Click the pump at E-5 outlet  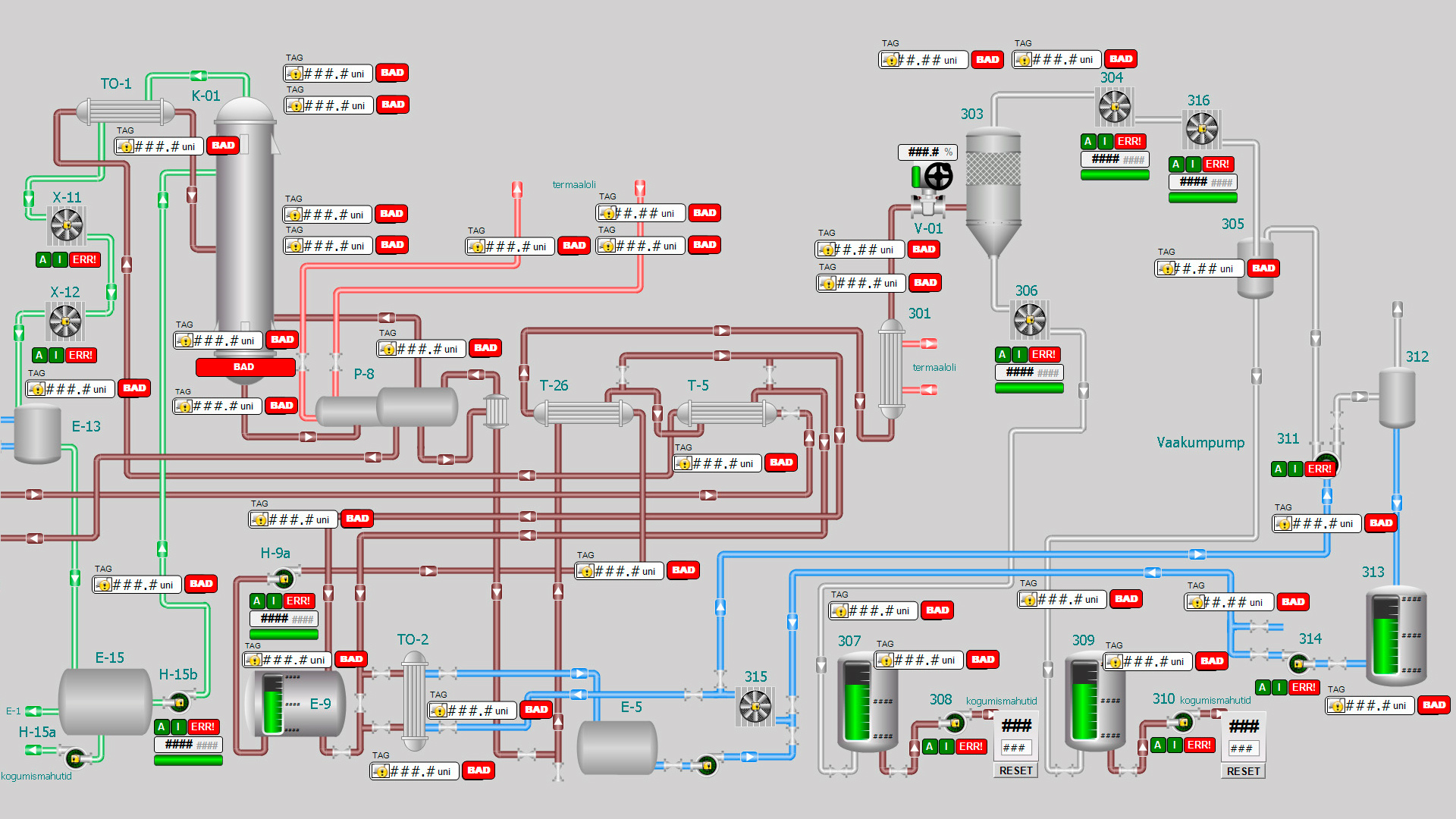707,765
